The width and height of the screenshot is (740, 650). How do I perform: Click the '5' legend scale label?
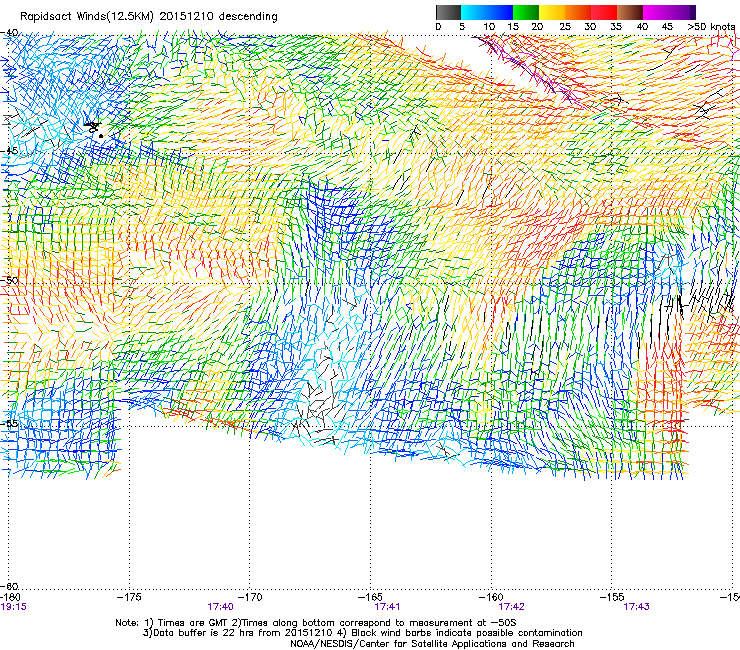coord(462,27)
